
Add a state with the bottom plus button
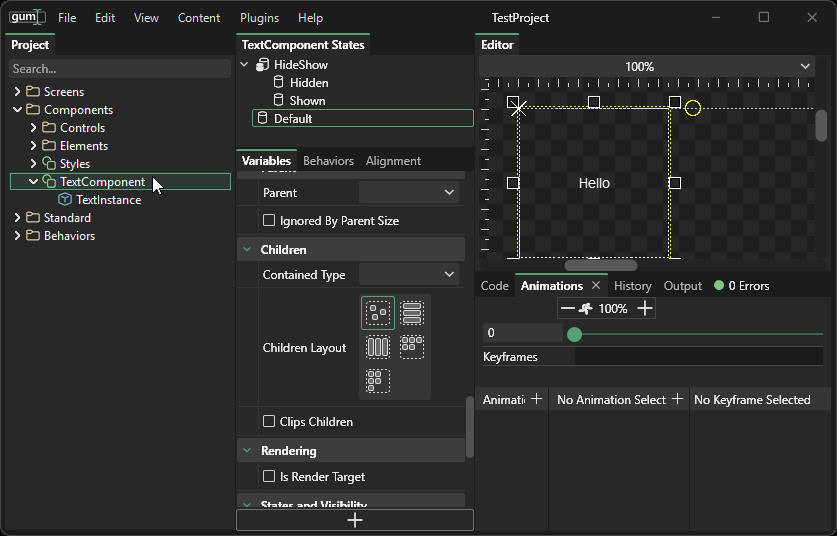354,520
